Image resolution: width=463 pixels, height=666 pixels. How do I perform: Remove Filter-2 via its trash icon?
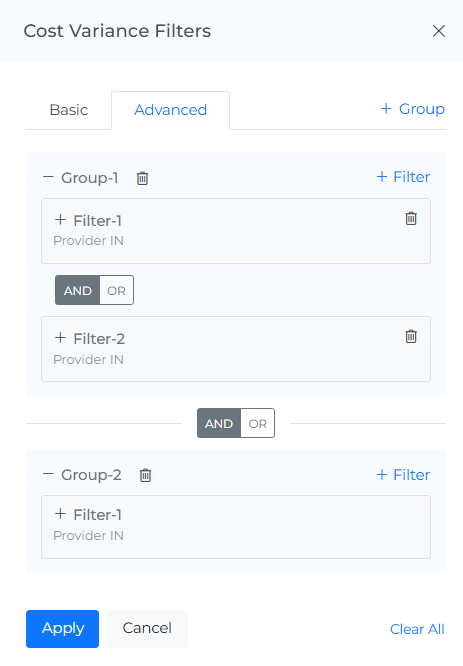(411, 336)
